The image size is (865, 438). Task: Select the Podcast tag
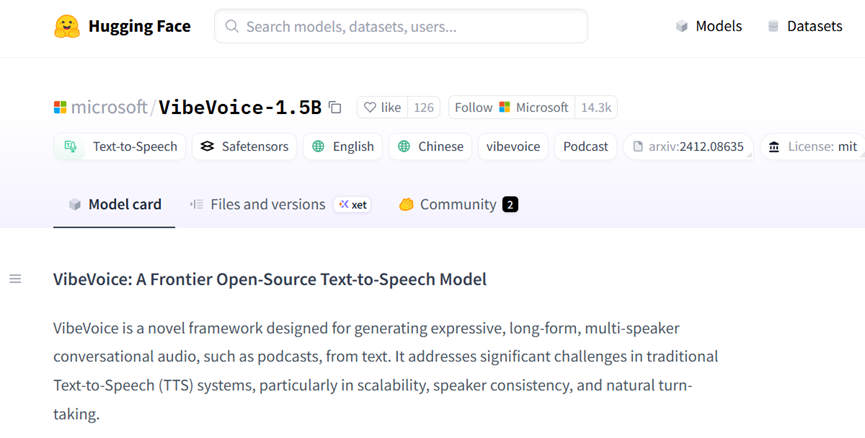point(585,146)
